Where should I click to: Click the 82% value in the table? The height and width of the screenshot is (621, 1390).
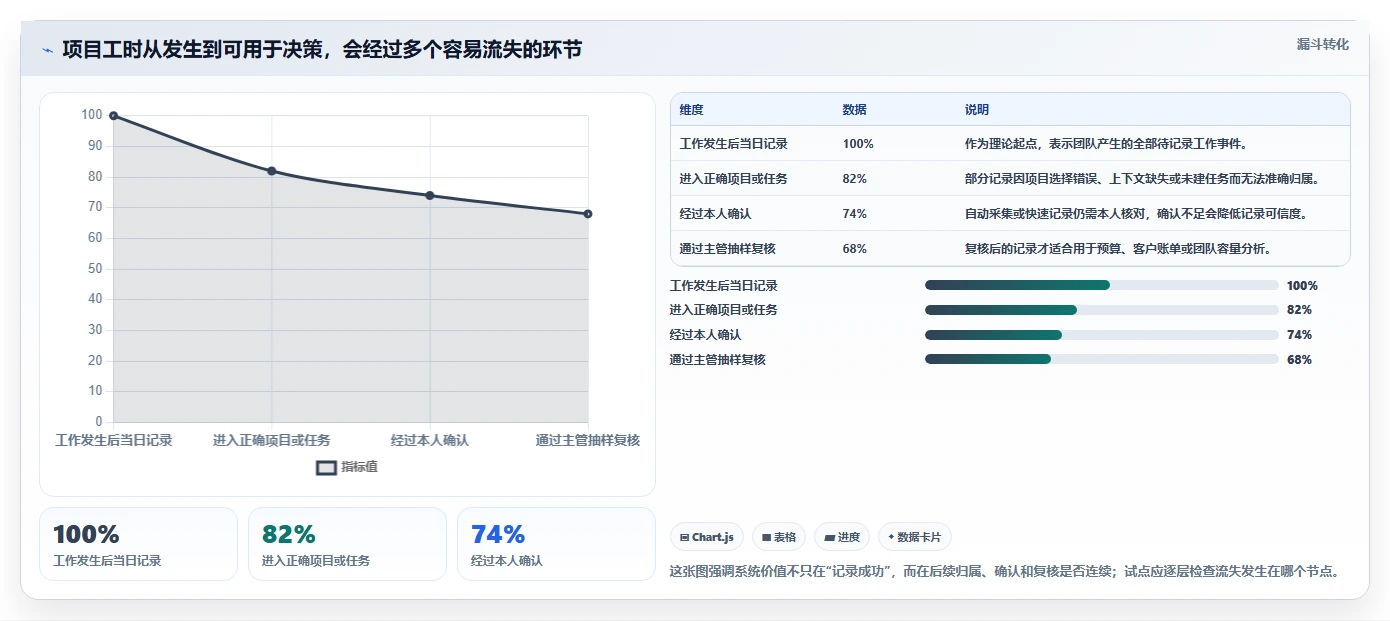(855, 179)
